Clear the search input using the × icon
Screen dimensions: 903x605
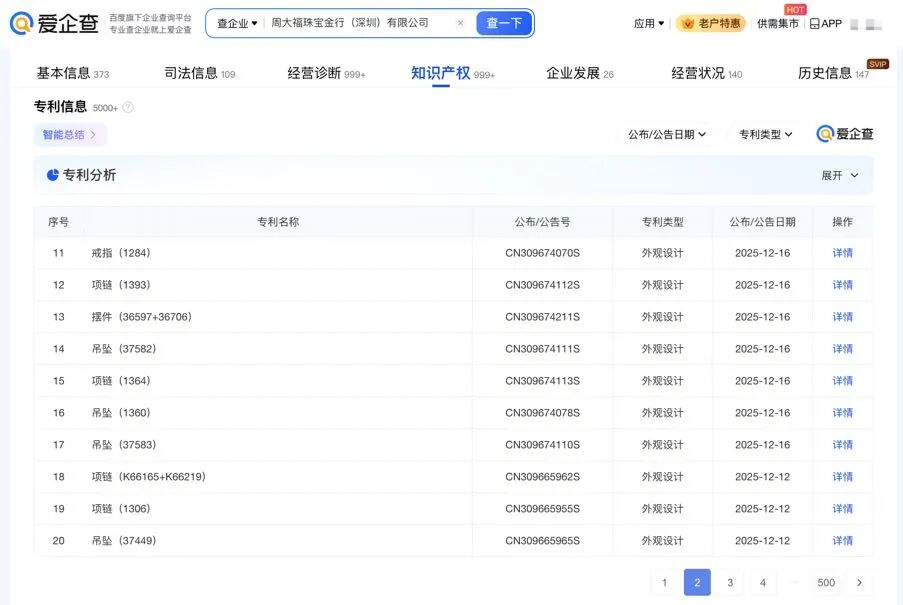459,22
